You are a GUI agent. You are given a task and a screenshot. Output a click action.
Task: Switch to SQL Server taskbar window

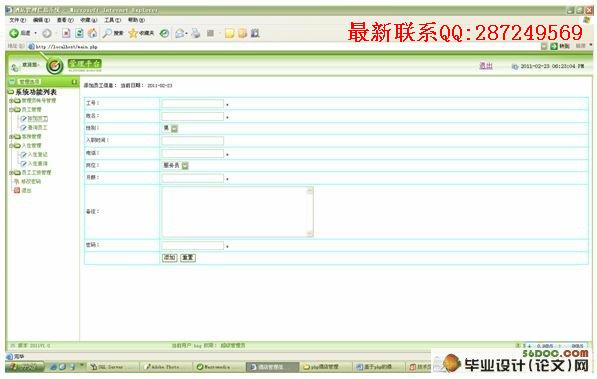[113, 367]
